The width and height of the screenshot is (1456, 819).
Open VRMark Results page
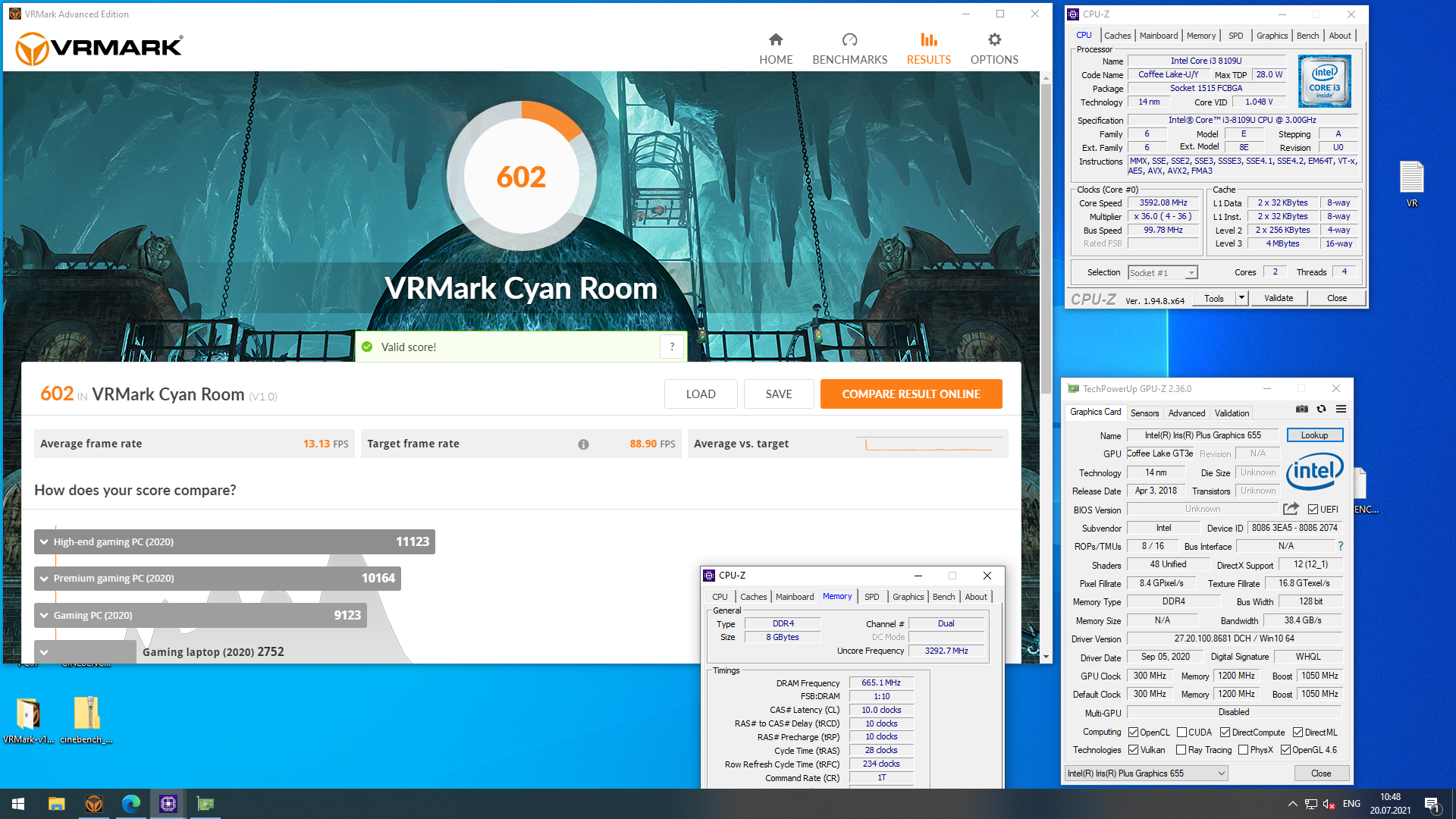point(928,49)
